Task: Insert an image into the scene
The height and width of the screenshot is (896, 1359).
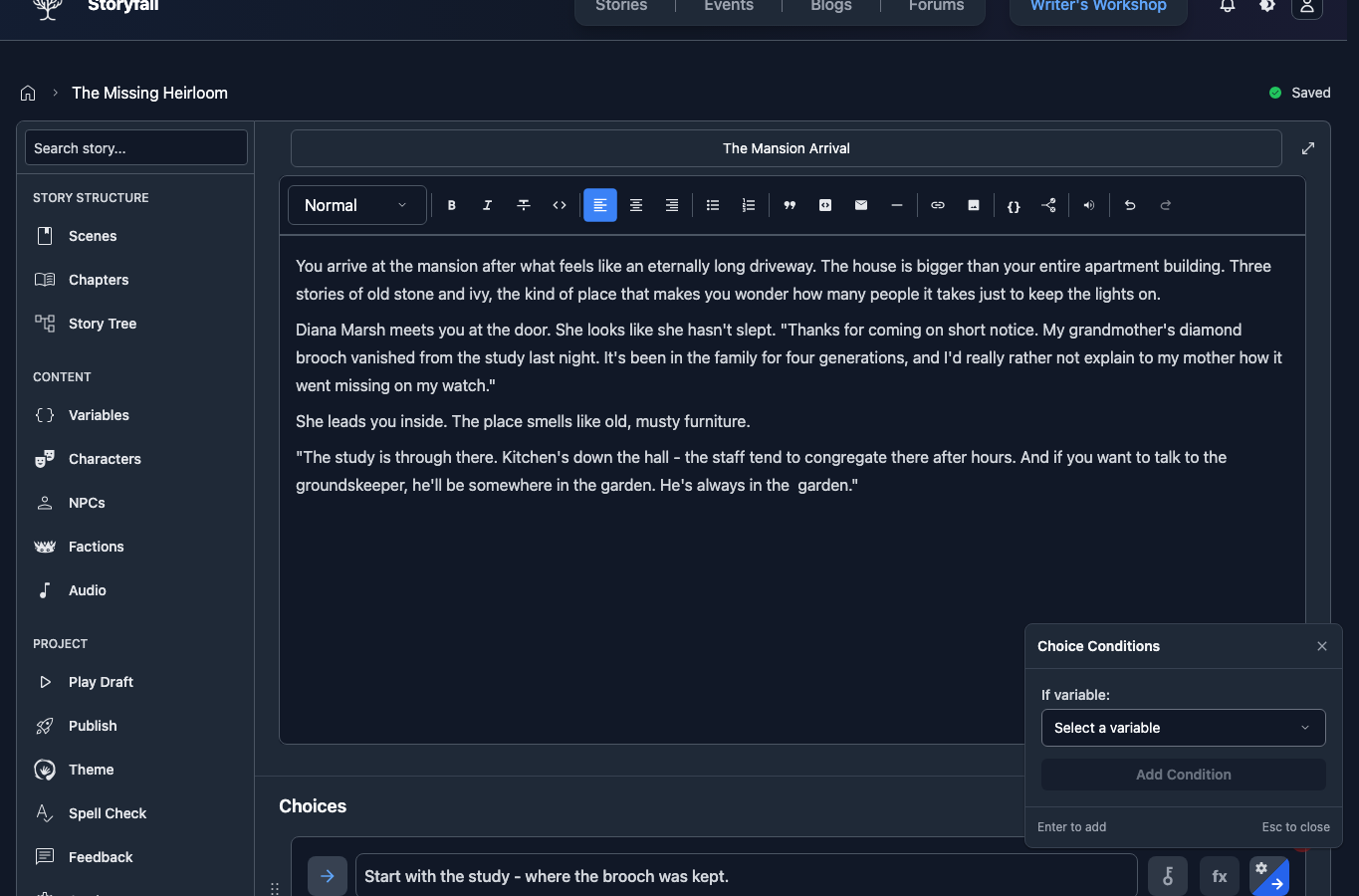Action: tap(973, 205)
